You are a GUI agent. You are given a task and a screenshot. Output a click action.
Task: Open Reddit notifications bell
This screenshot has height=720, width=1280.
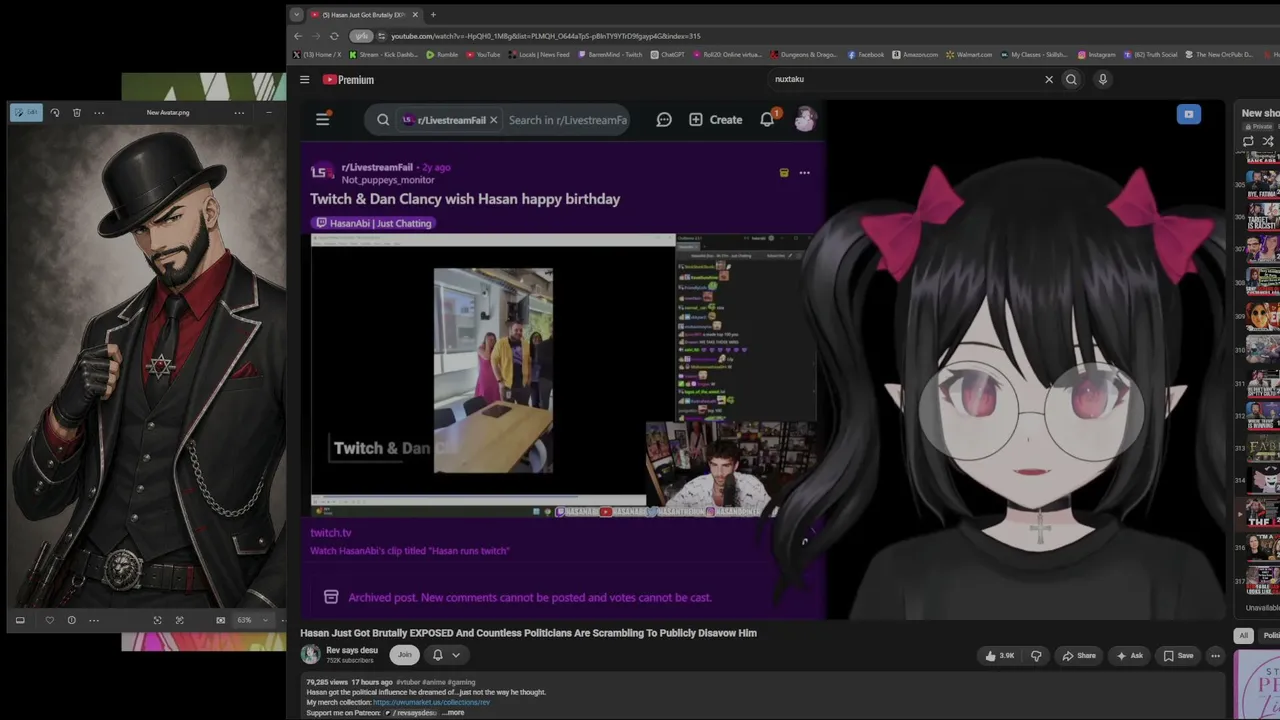pos(767,120)
